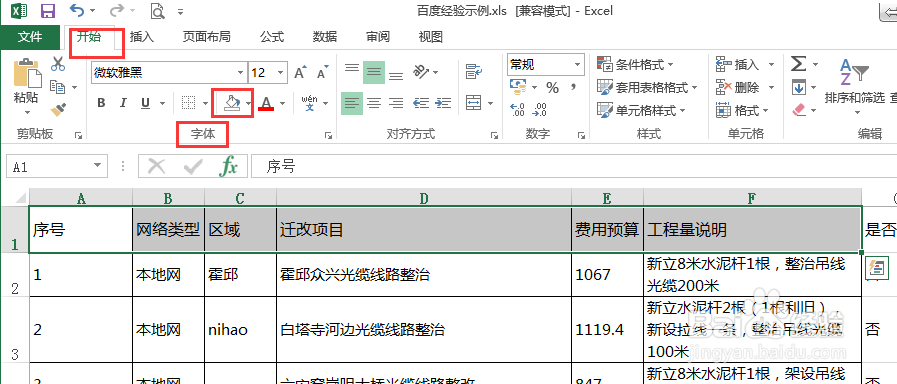Viewport: 897px width, 384px height.
Task: Click the Paste clipboard icon
Action: point(27,73)
